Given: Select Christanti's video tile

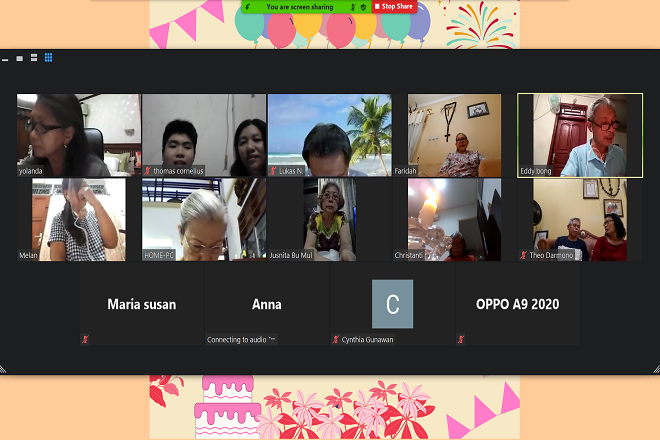Looking at the screenshot, I should [x=454, y=219].
